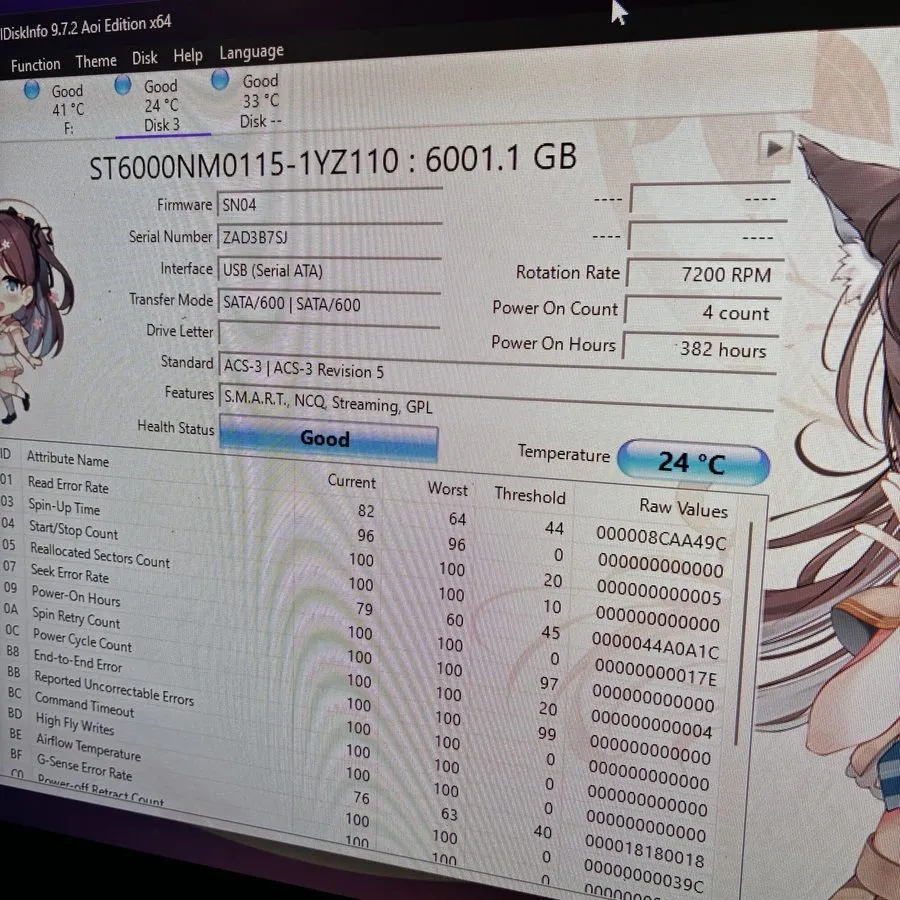Screen dimensions: 900x900
Task: Click the Power On Hours value 382 hours
Action: pyautogui.click(x=701, y=348)
